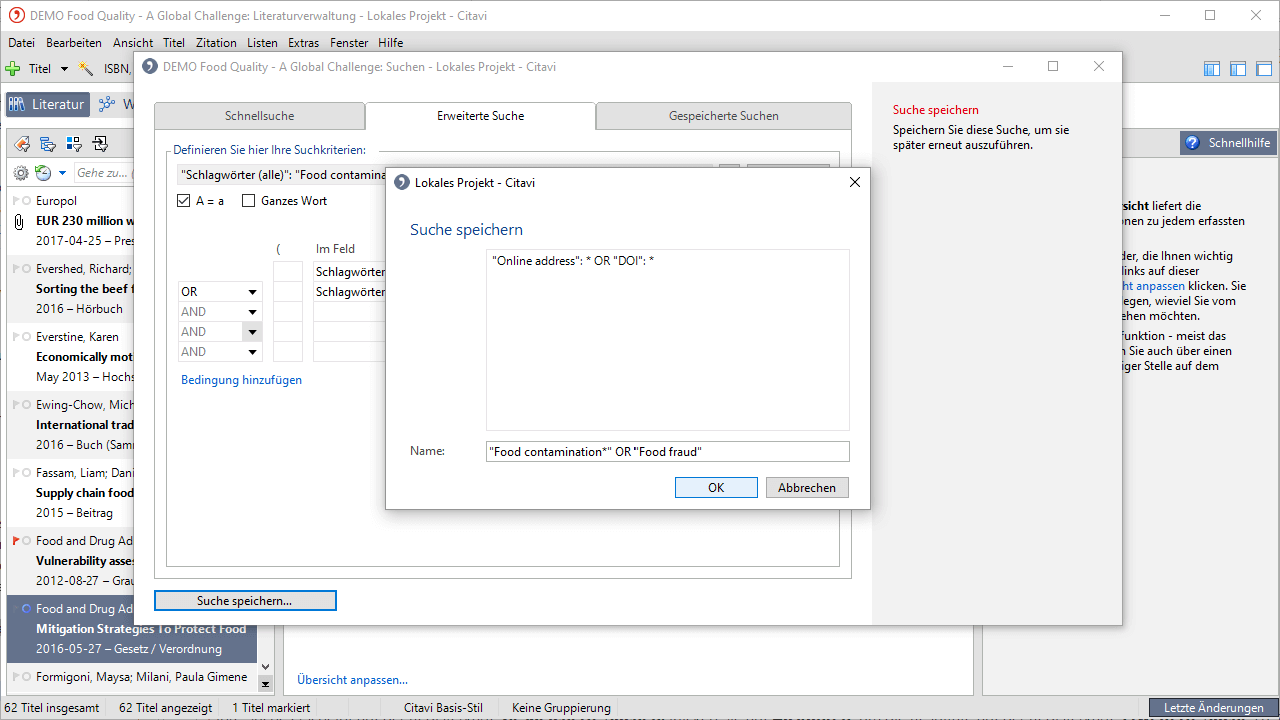Screen dimensions: 1280x720
Task: Toggle the 'A = a' case checkbox
Action: pyautogui.click(x=183, y=201)
